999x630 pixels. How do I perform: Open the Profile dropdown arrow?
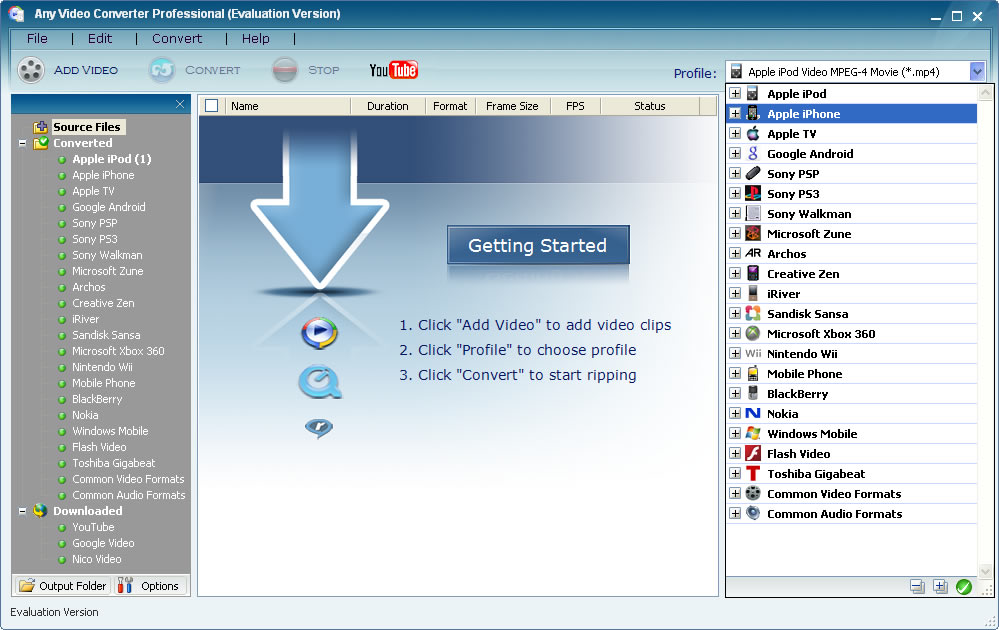click(977, 71)
